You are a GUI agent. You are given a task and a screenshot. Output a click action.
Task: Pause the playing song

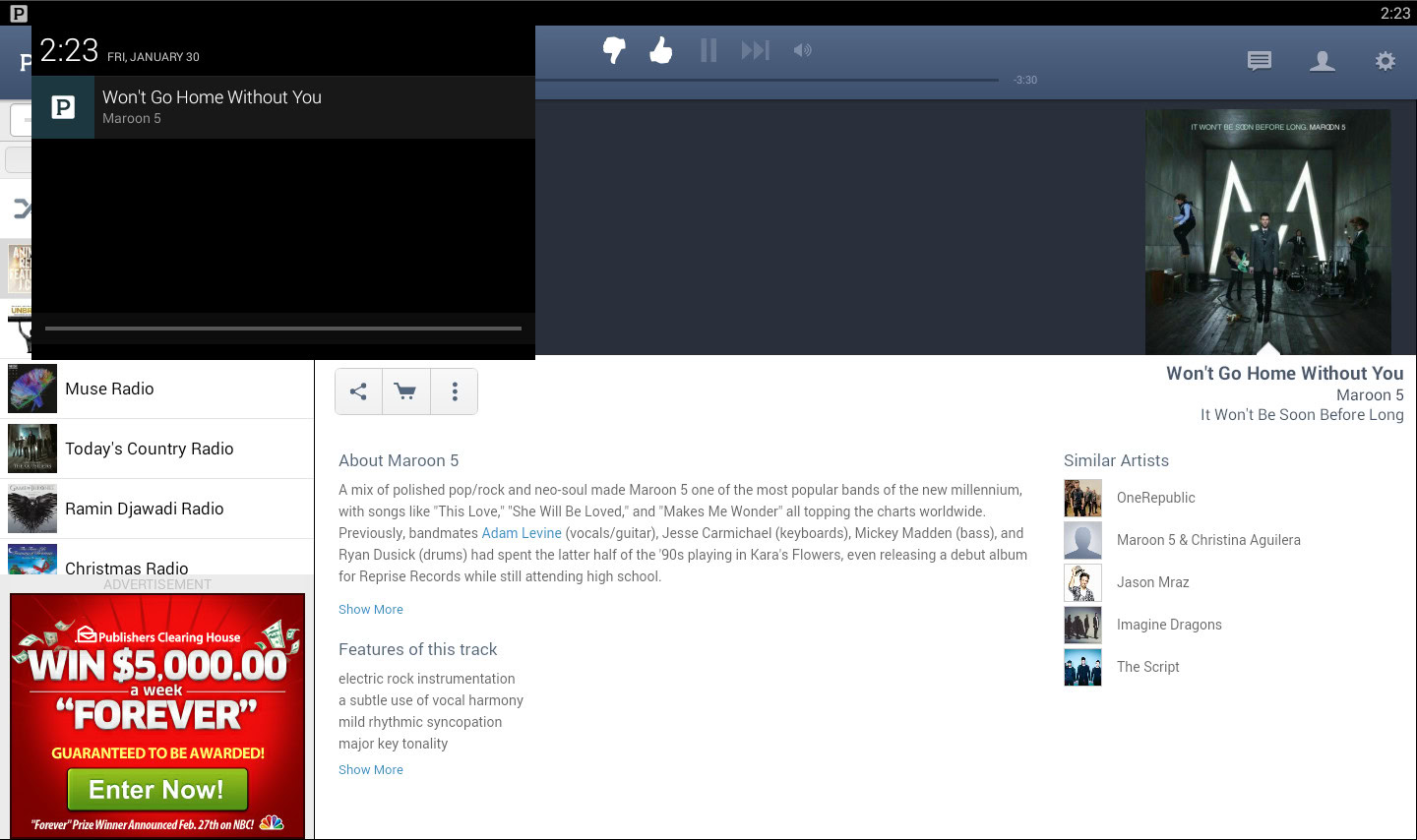click(708, 50)
